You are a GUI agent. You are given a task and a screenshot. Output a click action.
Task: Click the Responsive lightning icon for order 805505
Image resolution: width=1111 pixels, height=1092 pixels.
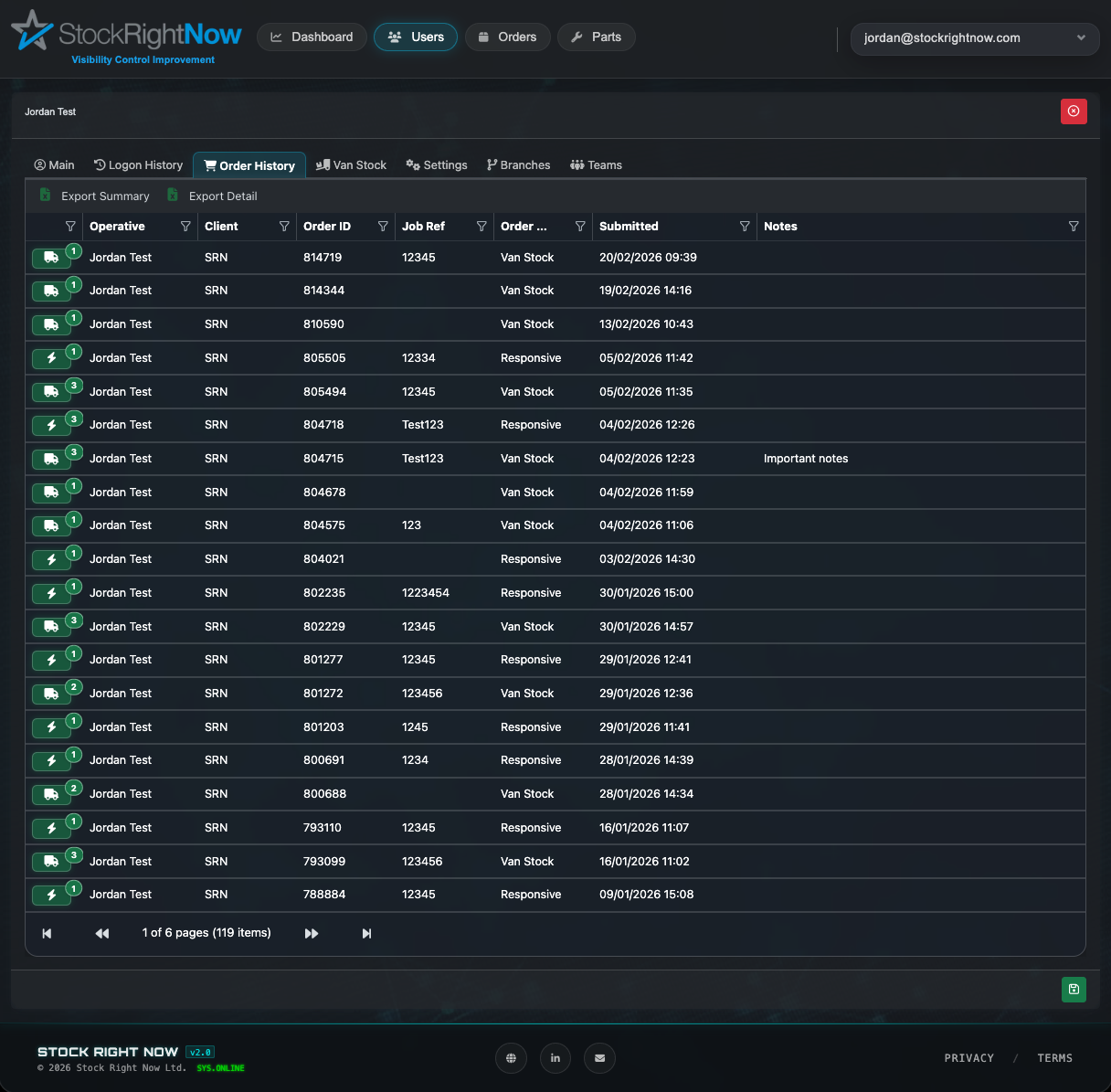pos(50,357)
